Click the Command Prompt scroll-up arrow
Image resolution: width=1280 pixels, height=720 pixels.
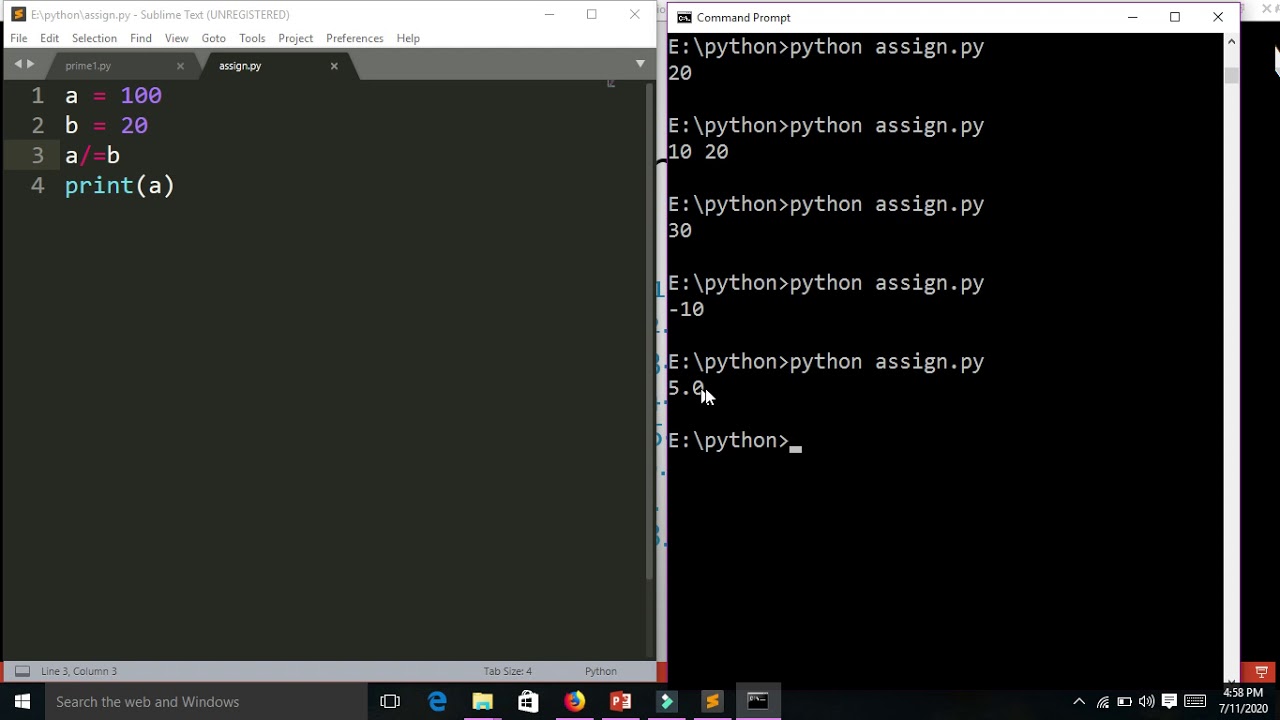coord(1231,42)
